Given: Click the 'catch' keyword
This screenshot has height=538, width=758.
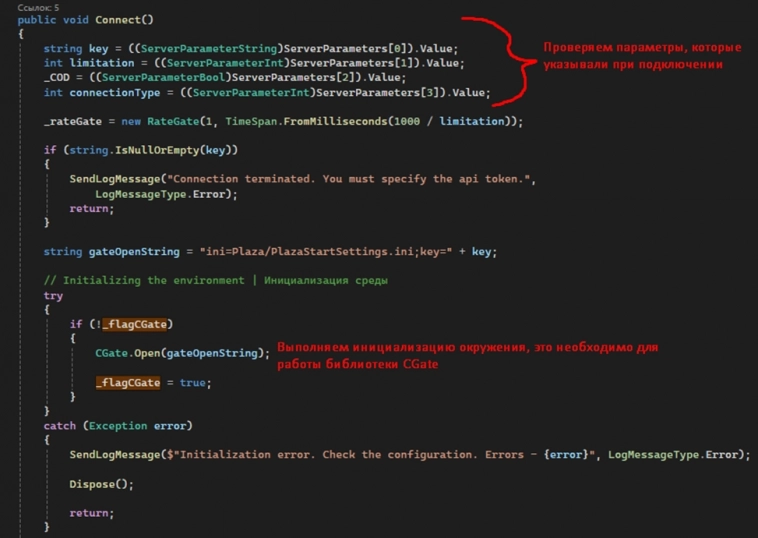Looking at the screenshot, I should (x=59, y=426).
